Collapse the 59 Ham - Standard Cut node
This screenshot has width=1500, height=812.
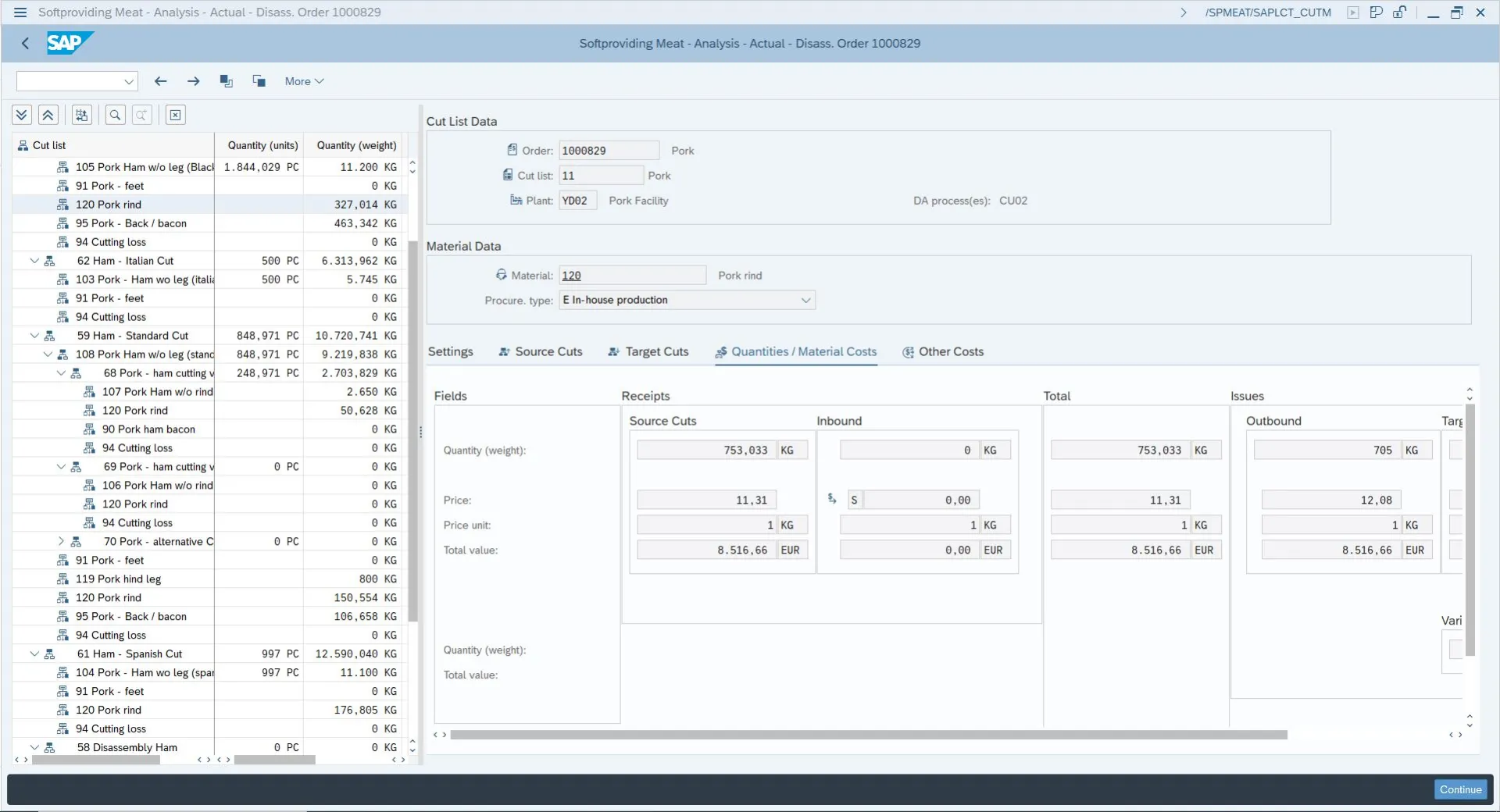tap(34, 336)
